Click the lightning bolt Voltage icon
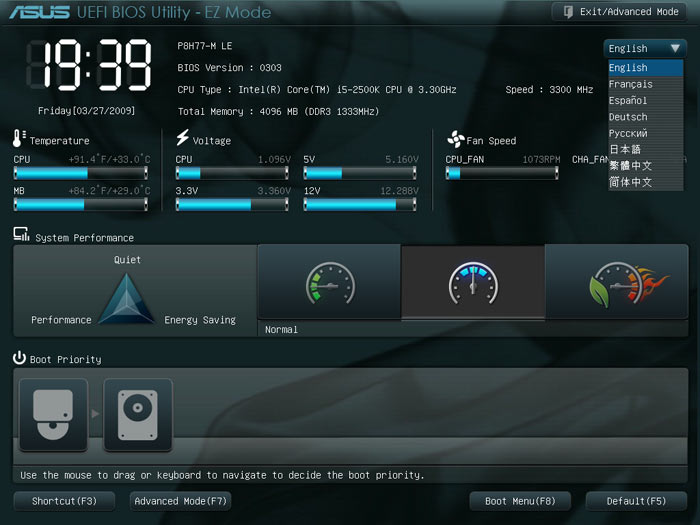Image resolution: width=700 pixels, height=525 pixels. click(x=183, y=138)
